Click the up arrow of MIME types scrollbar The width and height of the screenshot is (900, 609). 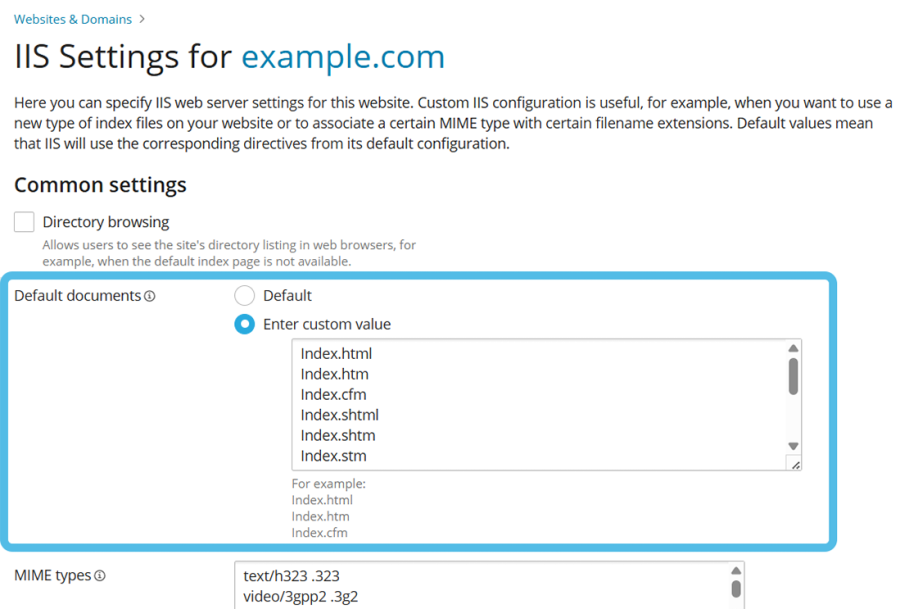coord(736,570)
